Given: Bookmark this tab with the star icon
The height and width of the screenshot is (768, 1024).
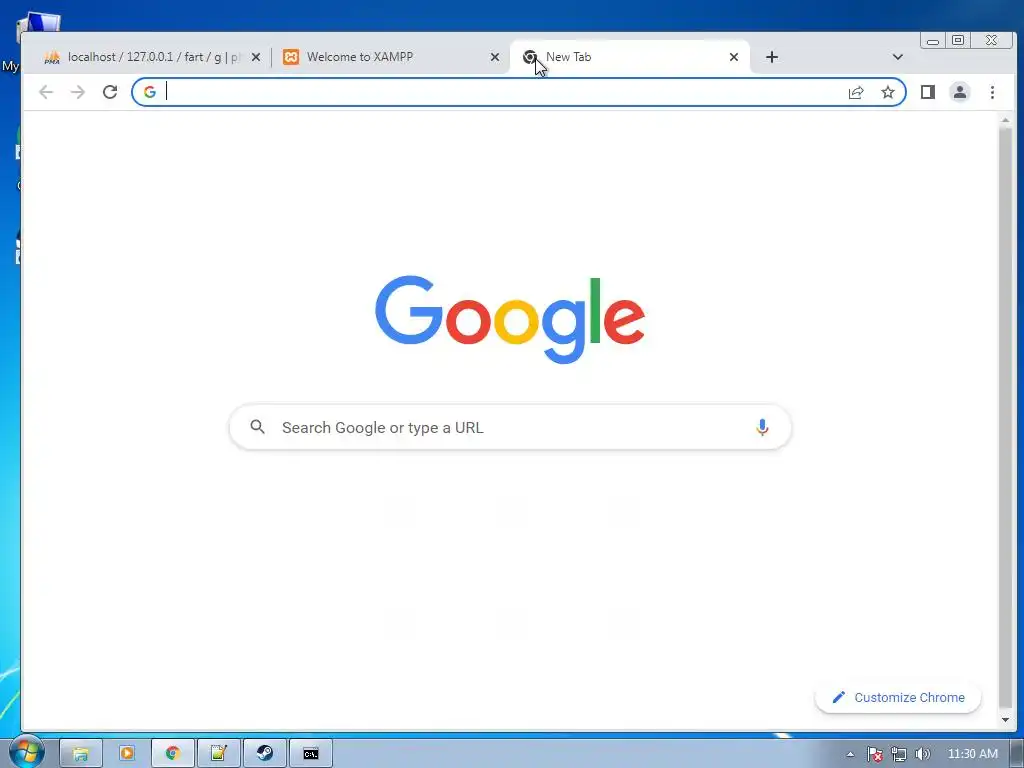Looking at the screenshot, I should click(x=888, y=92).
